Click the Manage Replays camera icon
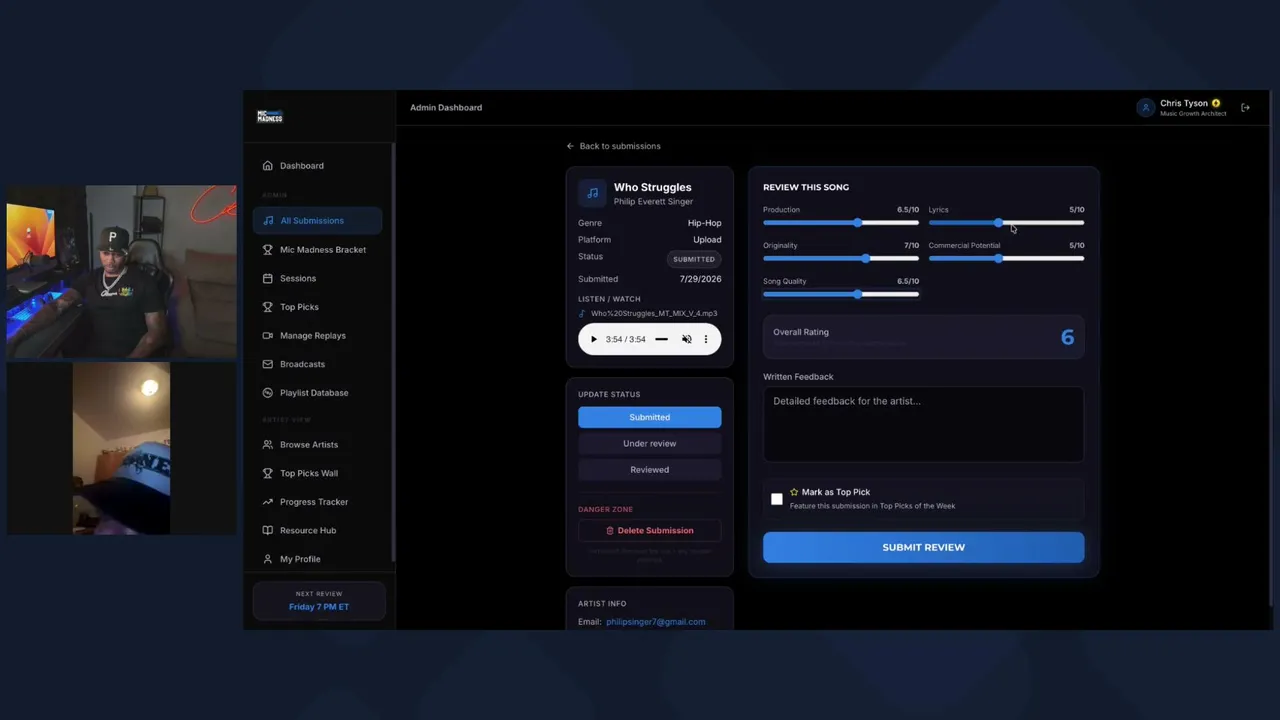This screenshot has height=720, width=1280. 267,336
